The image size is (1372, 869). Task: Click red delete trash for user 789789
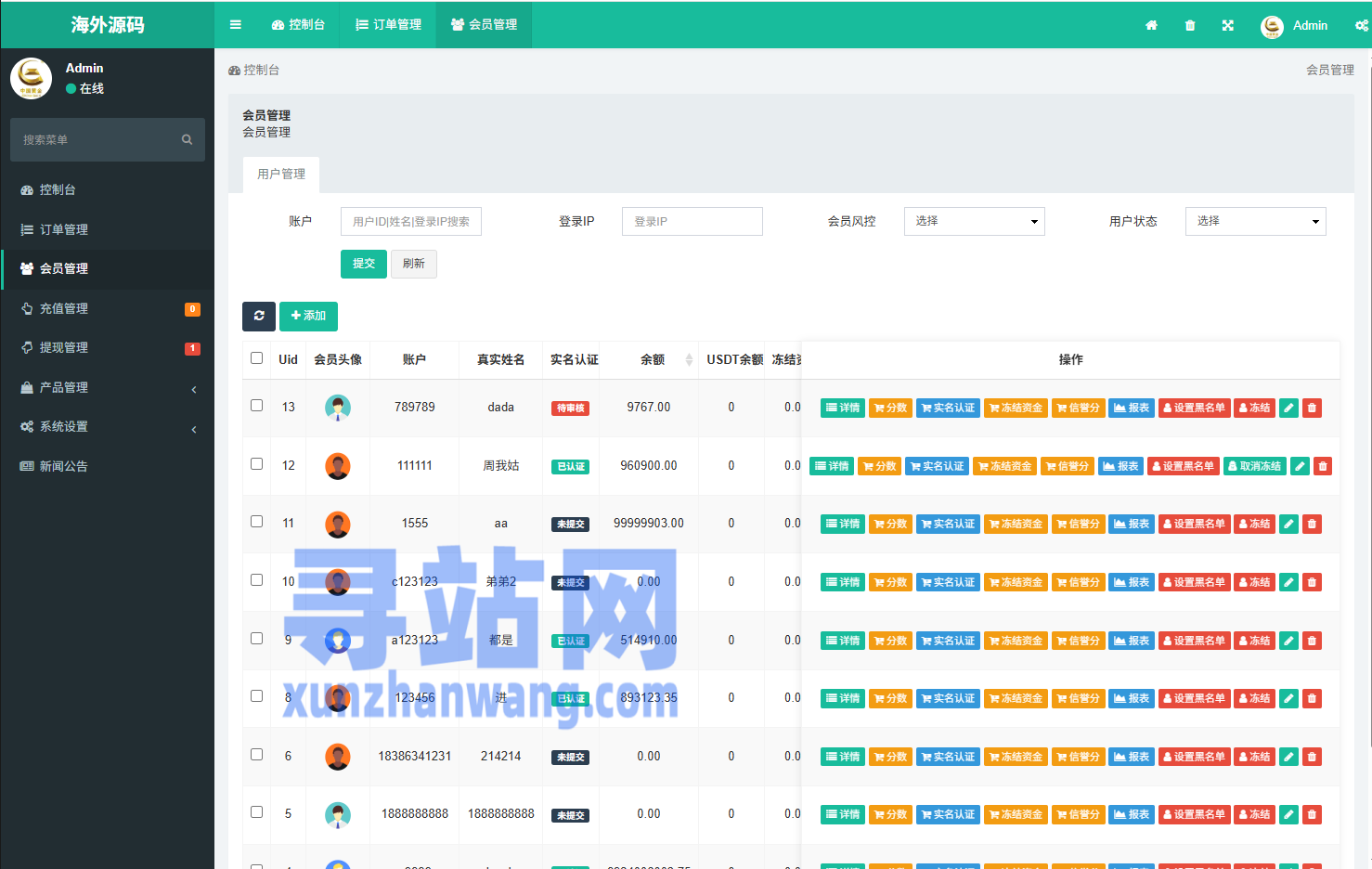1312,408
